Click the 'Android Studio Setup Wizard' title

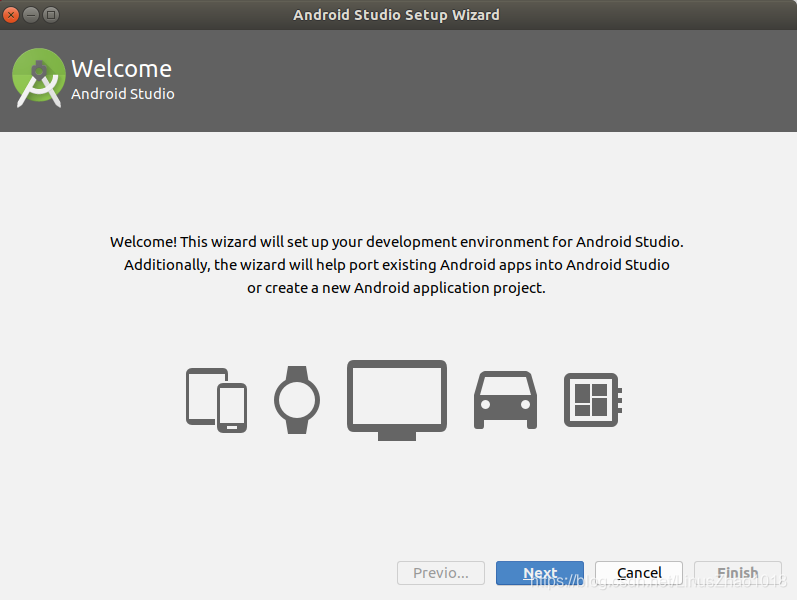click(396, 15)
